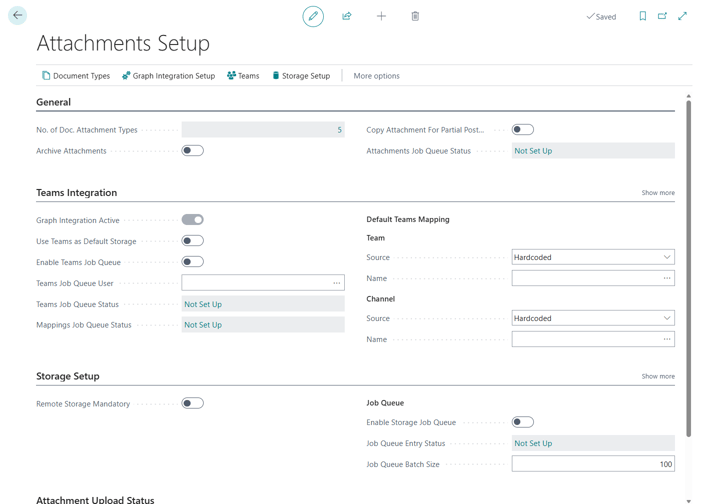Image resolution: width=715 pixels, height=504 pixels.
Task: Open lookup for Team Name field
Action: tap(667, 278)
